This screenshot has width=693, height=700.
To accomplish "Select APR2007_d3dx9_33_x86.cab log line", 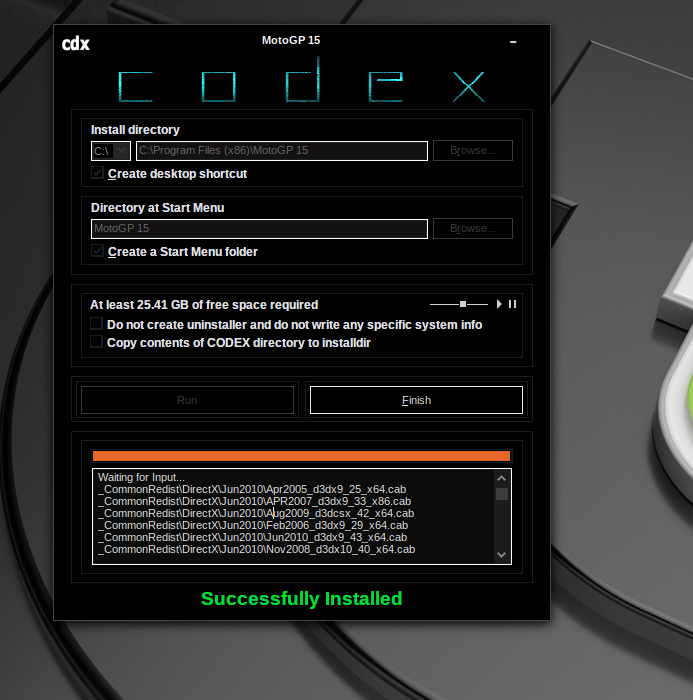I will point(255,501).
